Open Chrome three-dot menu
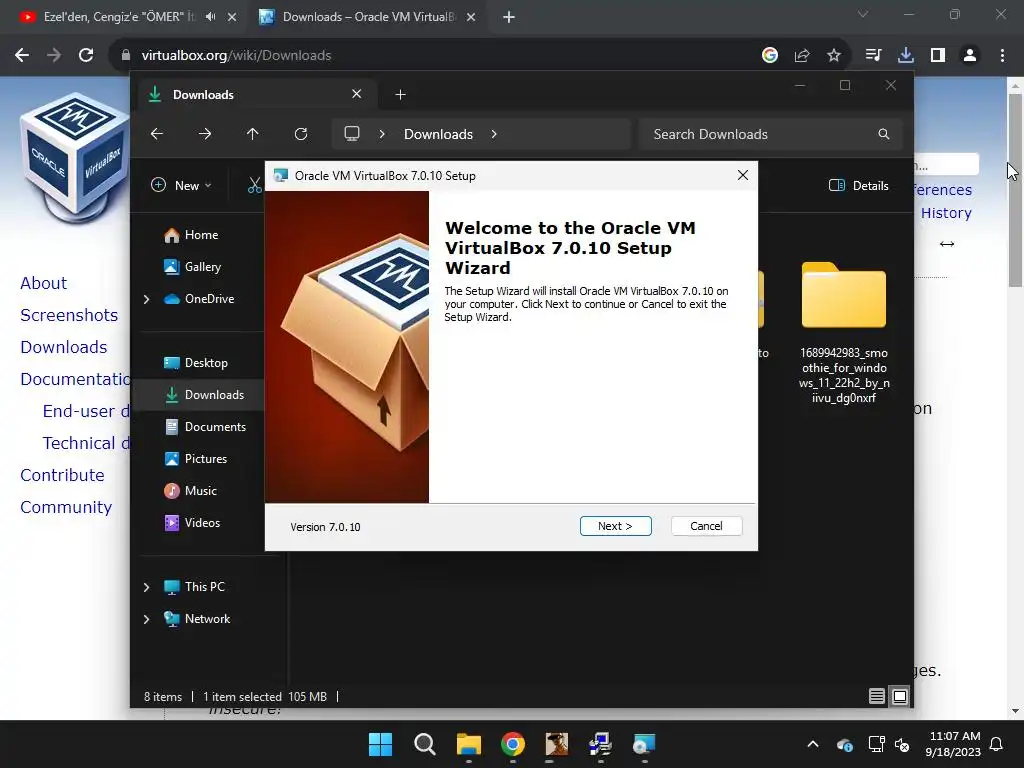The image size is (1024, 768). click(x=1002, y=56)
